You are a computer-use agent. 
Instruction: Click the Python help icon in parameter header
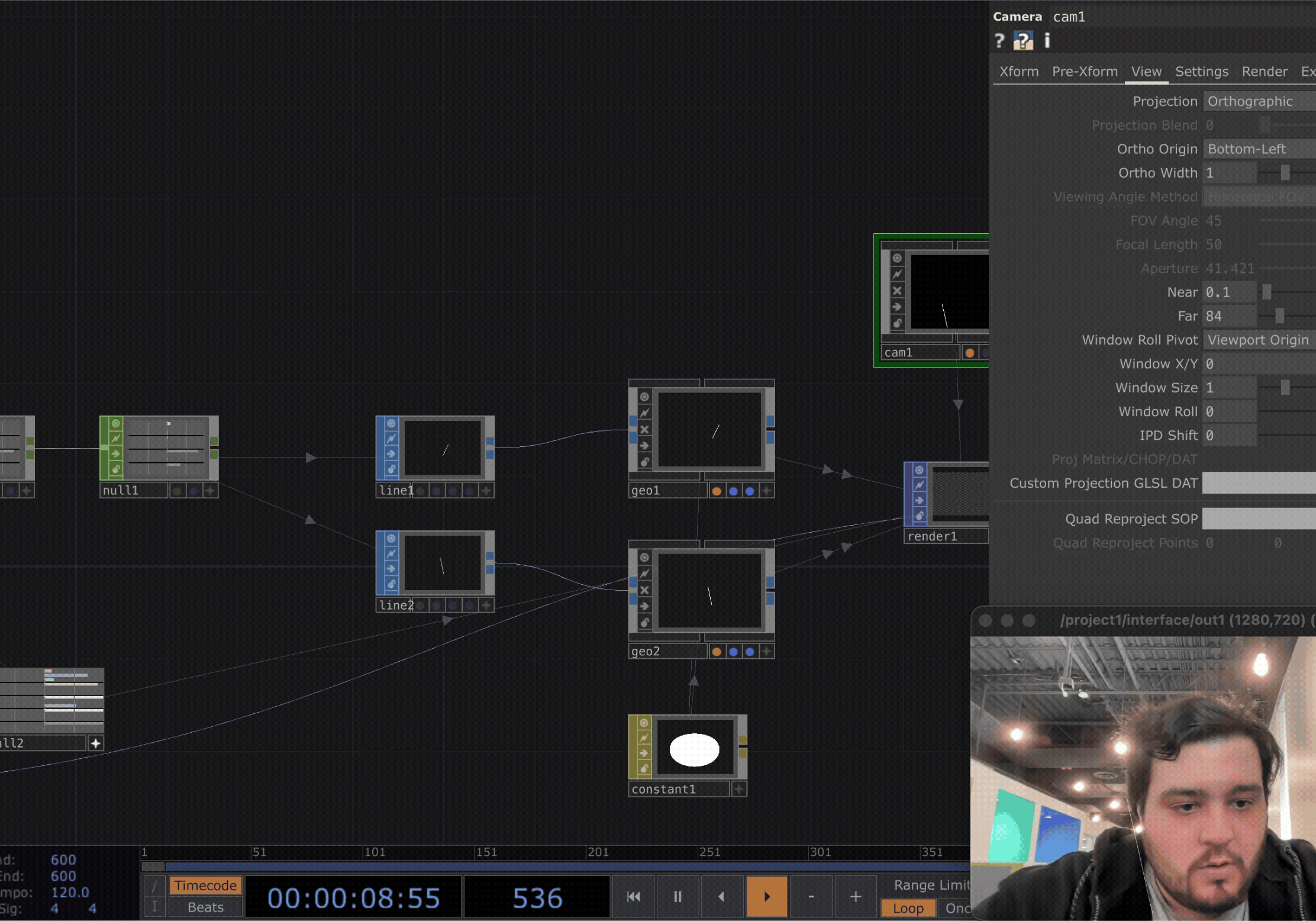point(1023,41)
